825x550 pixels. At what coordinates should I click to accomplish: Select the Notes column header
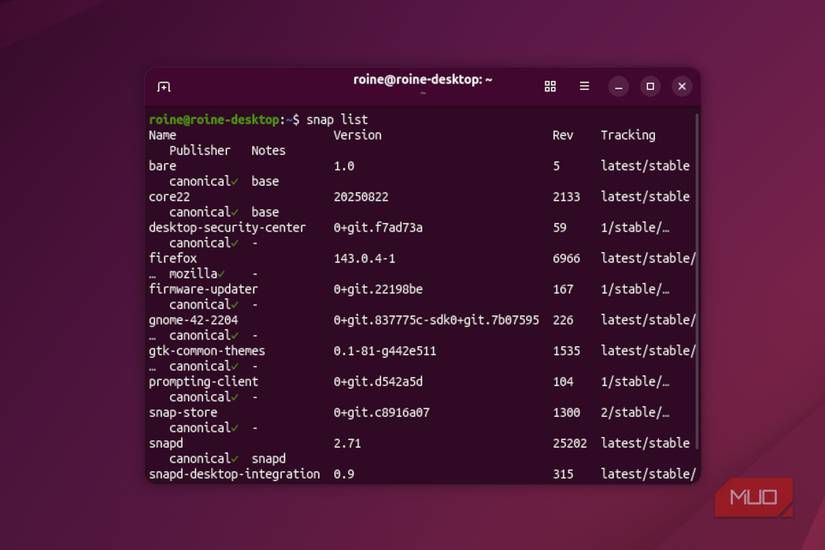[268, 151]
